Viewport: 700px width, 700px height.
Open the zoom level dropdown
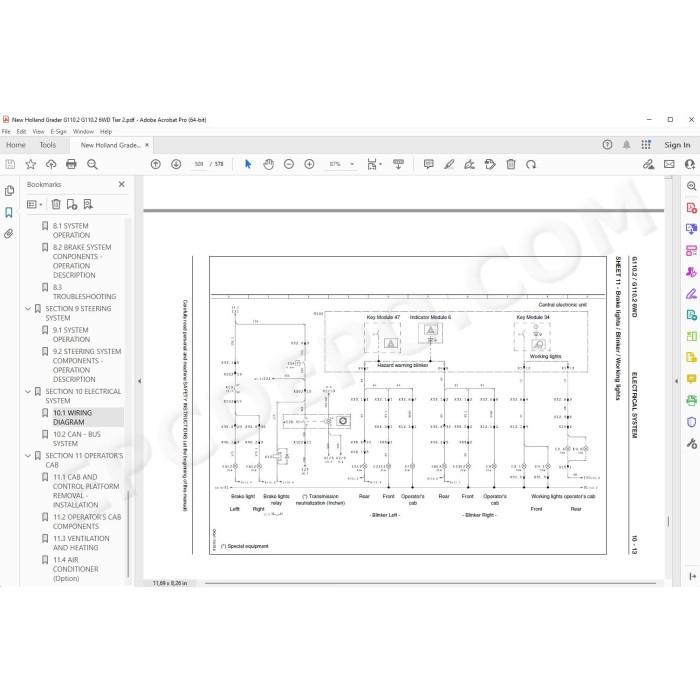[352, 164]
